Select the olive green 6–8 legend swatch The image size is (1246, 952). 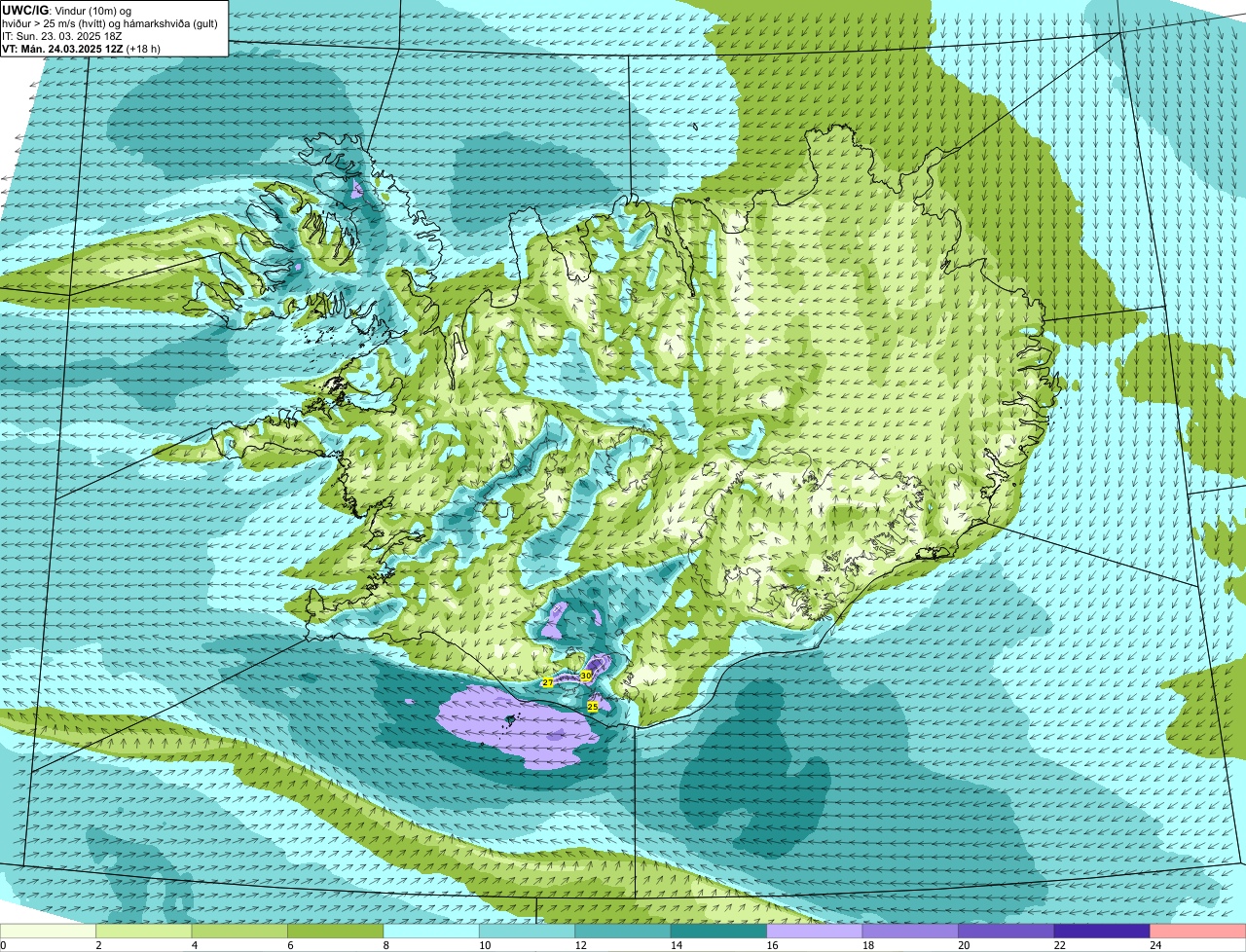[x=336, y=932]
